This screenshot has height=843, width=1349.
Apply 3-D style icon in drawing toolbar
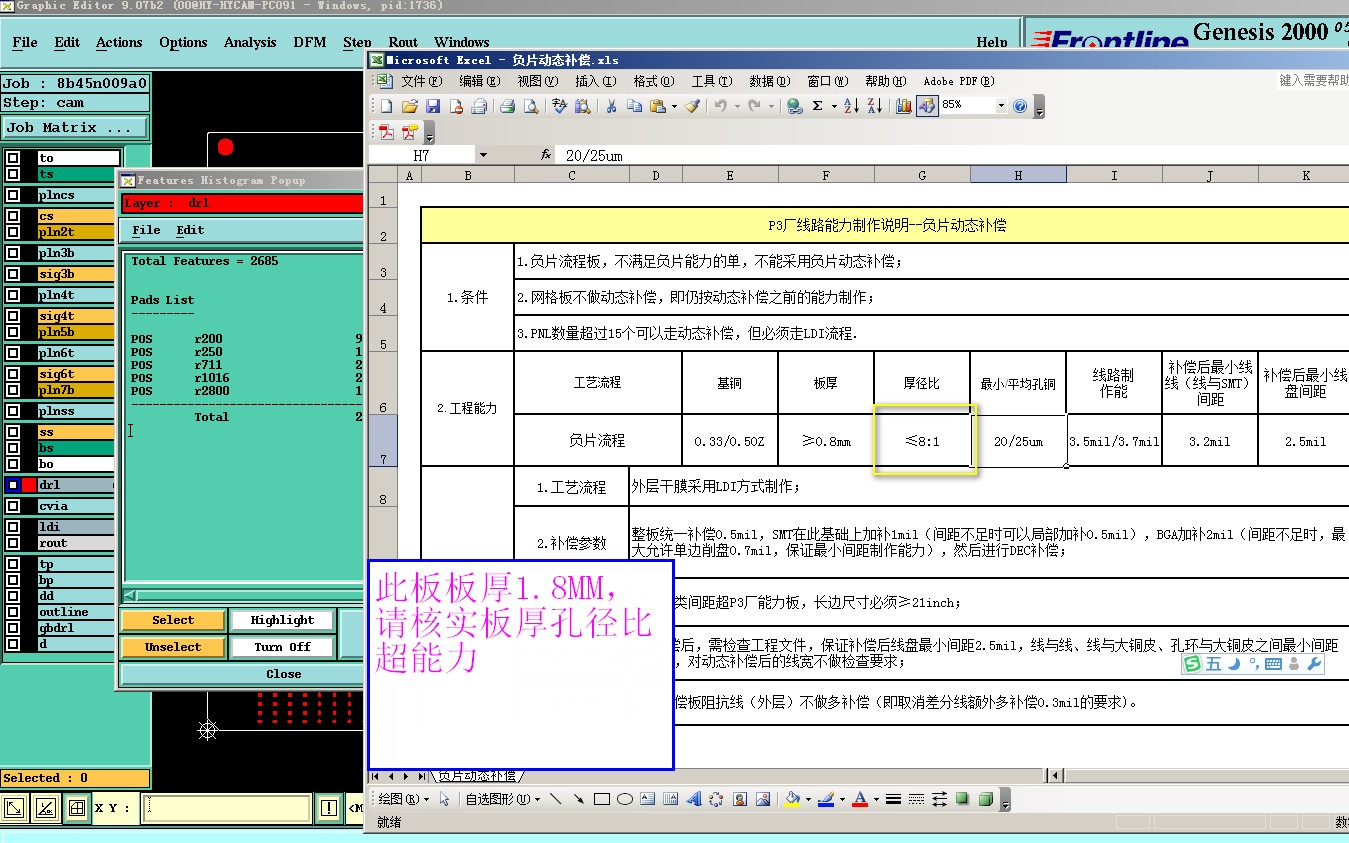985,799
